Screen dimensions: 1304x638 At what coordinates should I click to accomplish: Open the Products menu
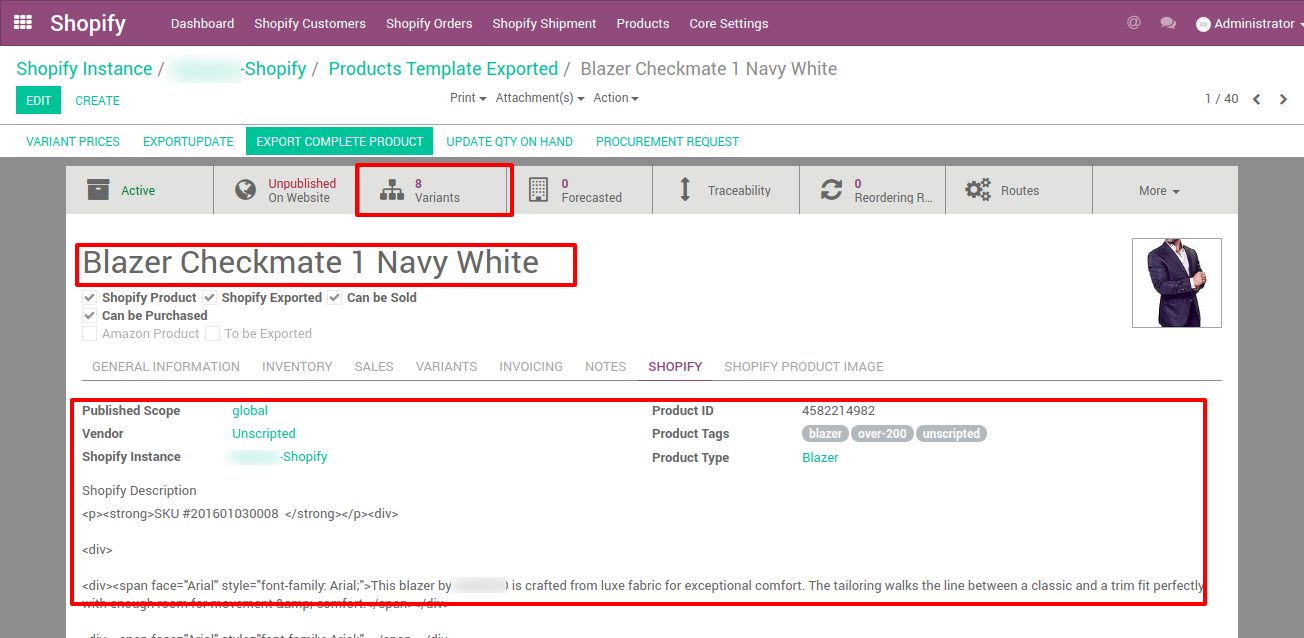[x=643, y=23]
